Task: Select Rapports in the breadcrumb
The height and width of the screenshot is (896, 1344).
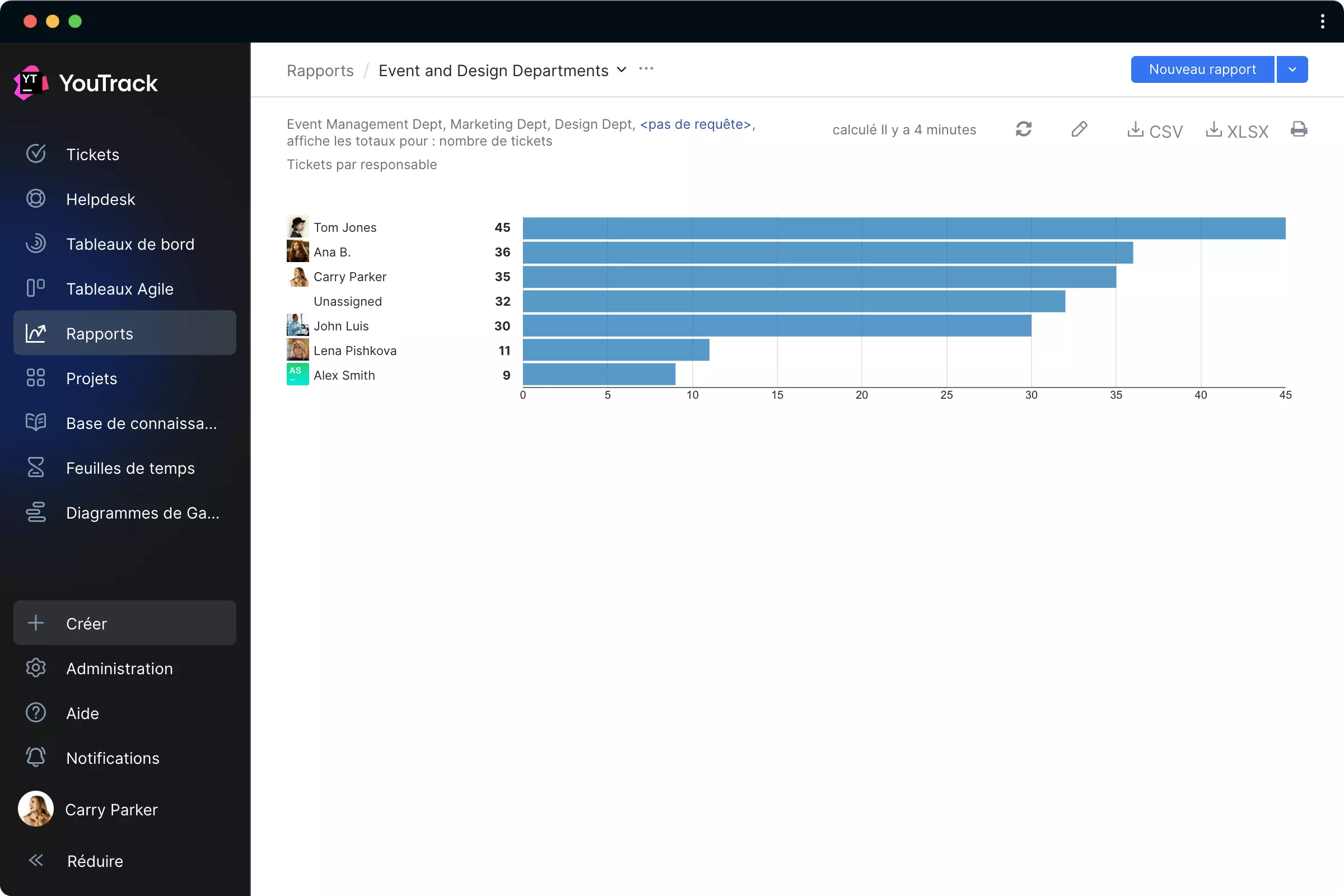Action: point(320,71)
